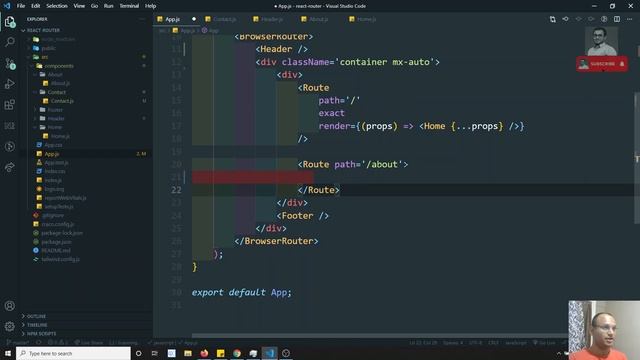Click the Cortana circle in the taskbar
The height and width of the screenshot is (360, 640).
138,353
